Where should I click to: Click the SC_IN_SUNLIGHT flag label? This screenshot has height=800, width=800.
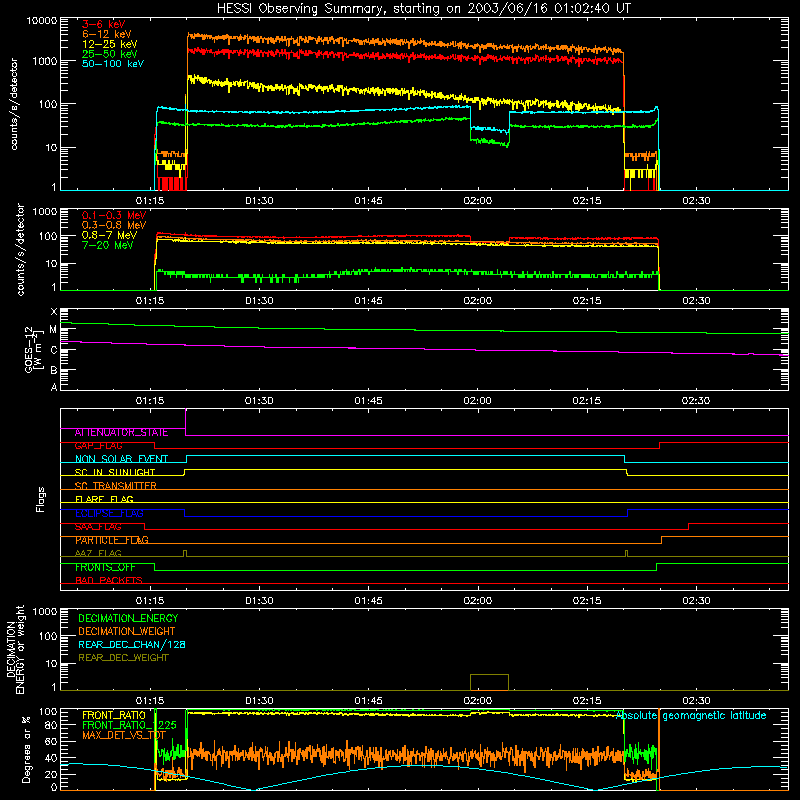pos(115,472)
